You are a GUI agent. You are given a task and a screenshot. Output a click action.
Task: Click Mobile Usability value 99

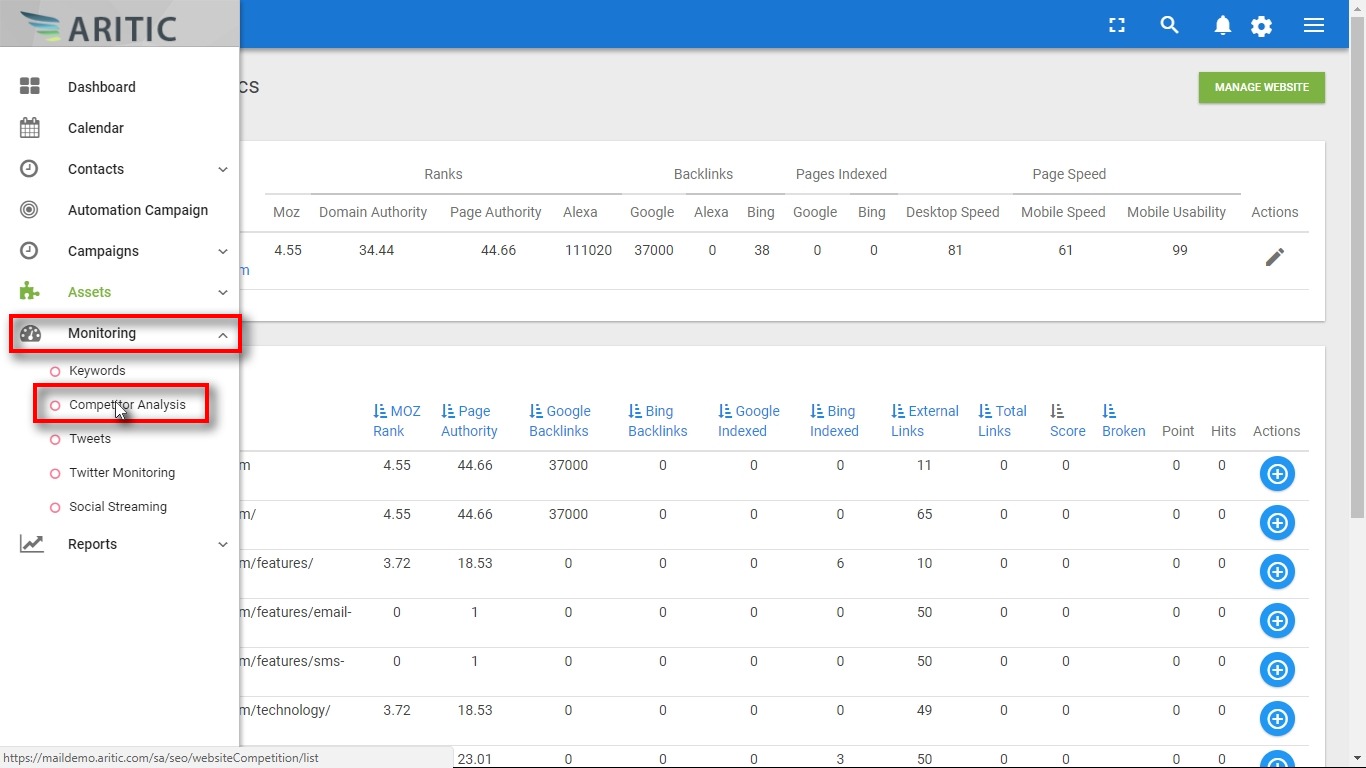click(x=1180, y=250)
